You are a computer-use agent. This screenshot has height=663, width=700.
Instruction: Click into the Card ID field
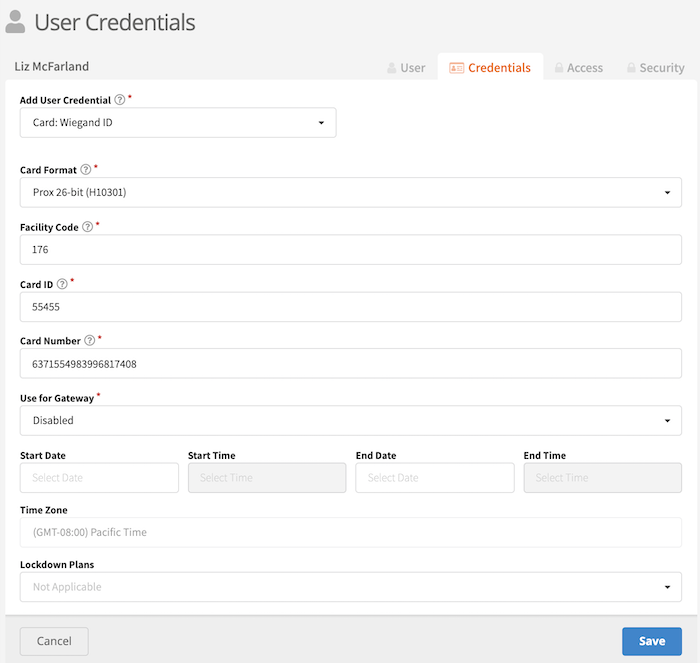(x=350, y=307)
